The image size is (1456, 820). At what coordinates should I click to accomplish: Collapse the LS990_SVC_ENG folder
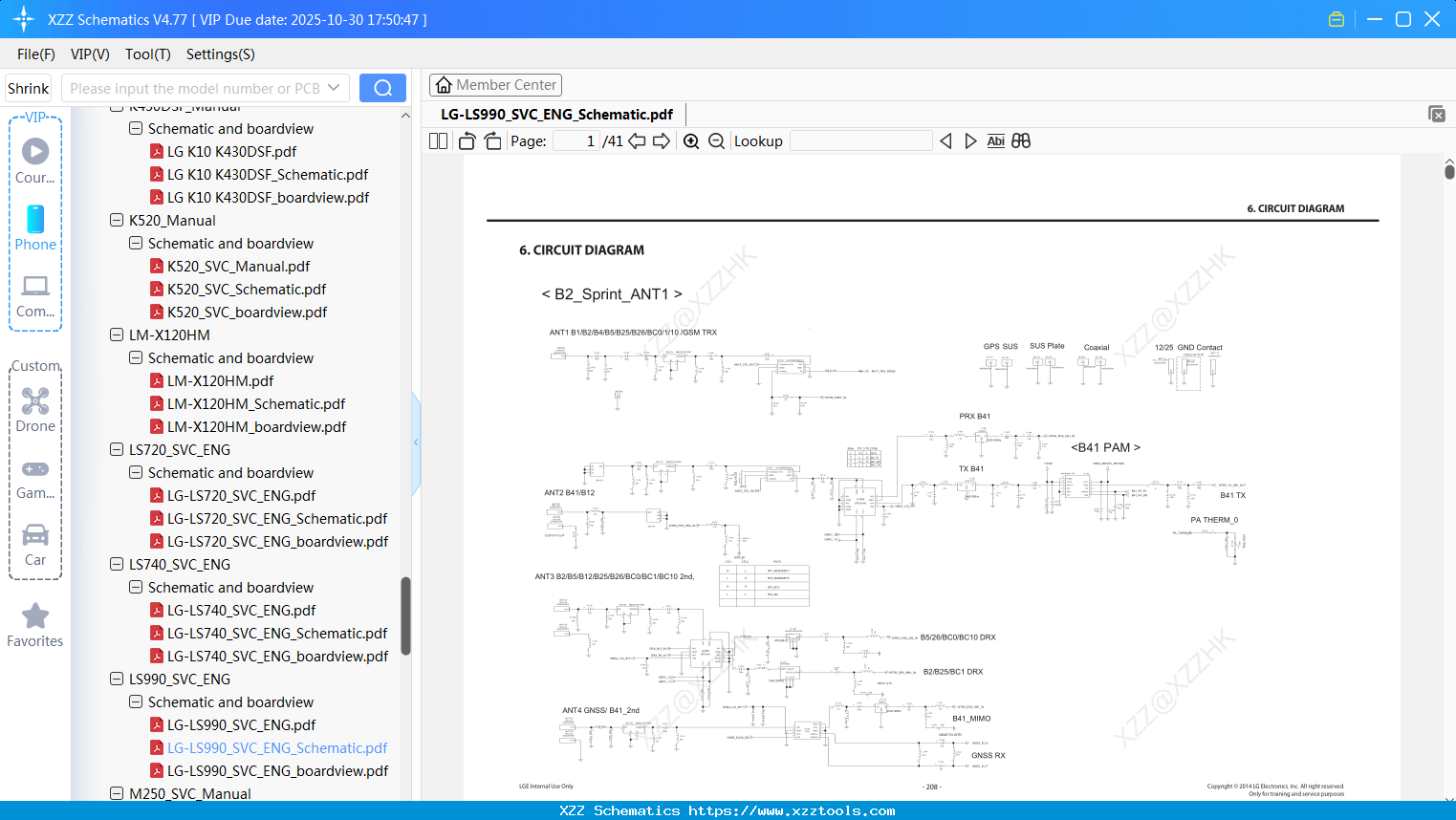coord(117,679)
